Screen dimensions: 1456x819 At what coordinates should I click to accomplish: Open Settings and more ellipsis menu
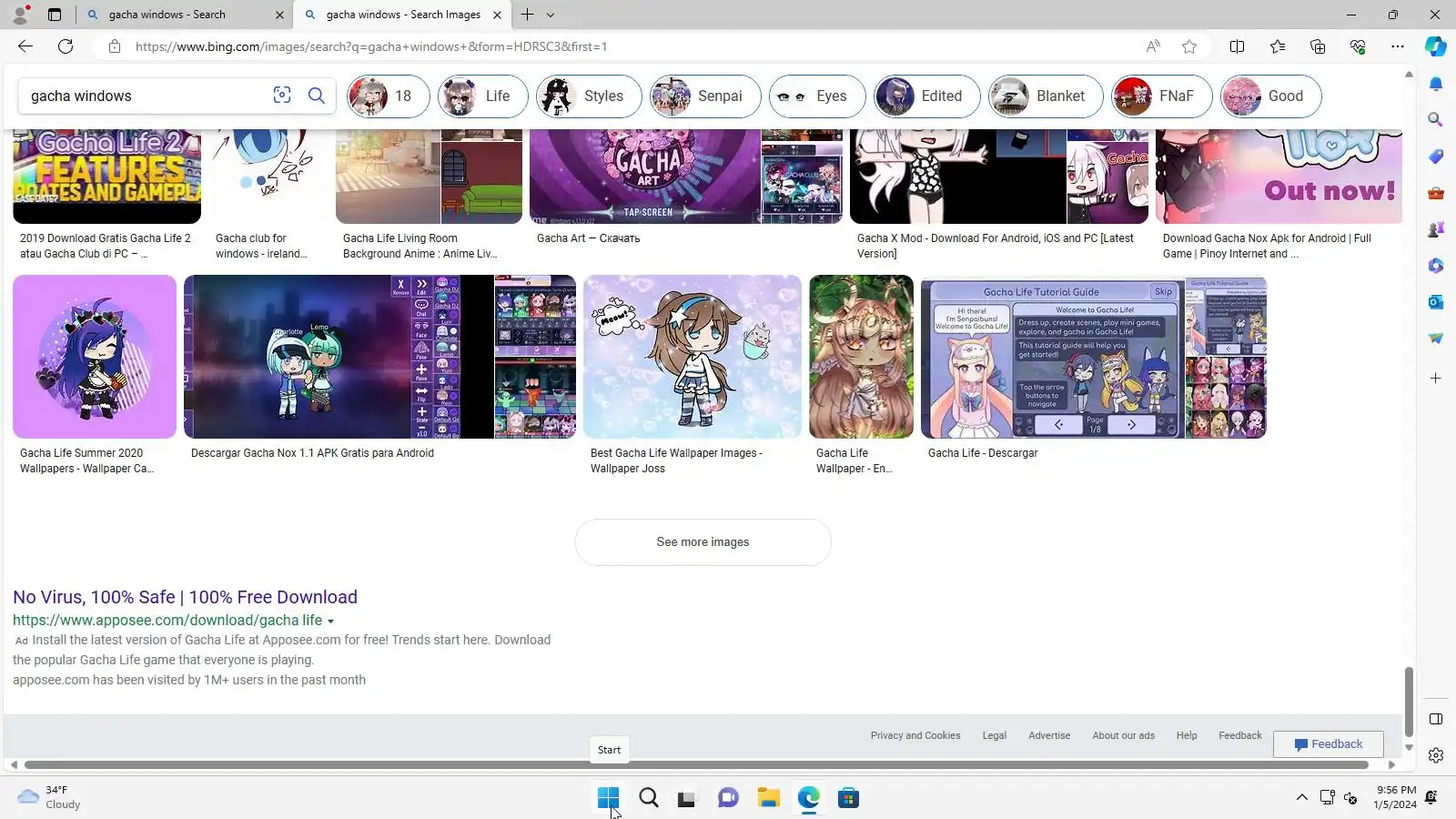click(x=1398, y=46)
